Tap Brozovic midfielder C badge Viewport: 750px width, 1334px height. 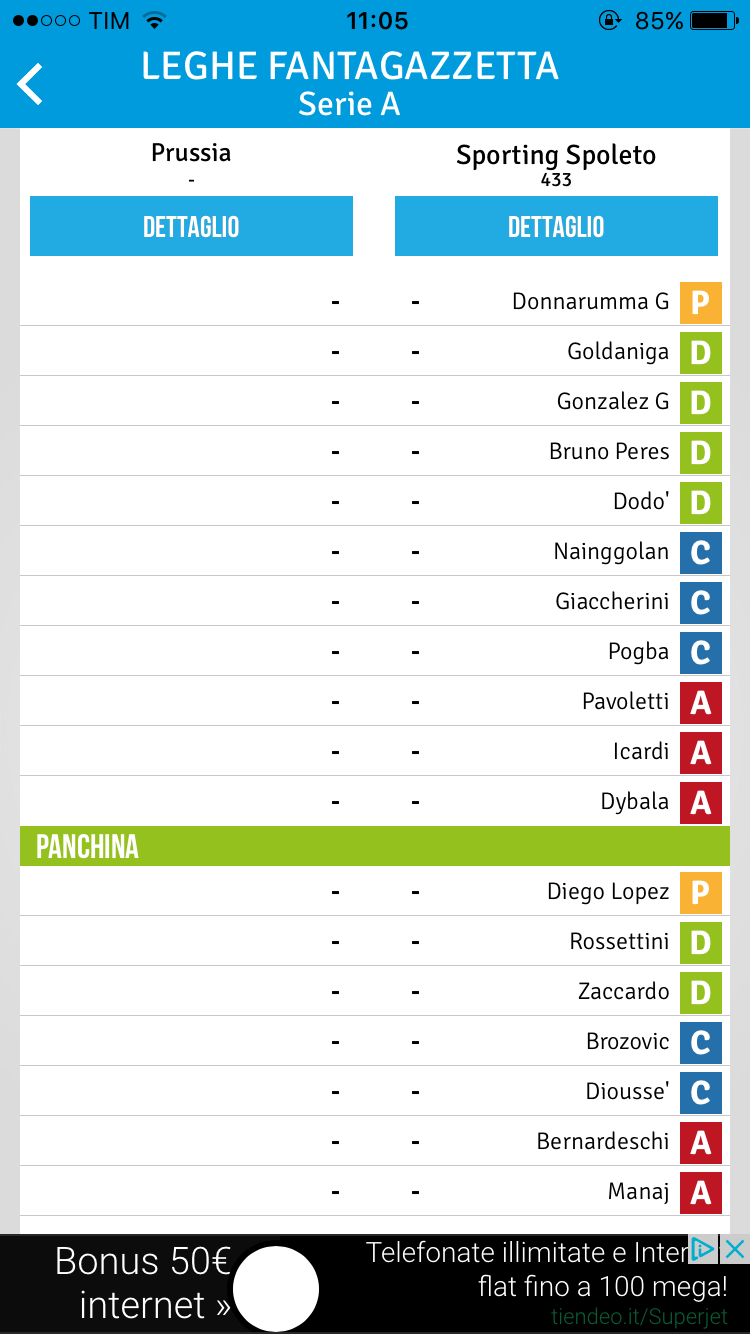pyautogui.click(x=700, y=1042)
